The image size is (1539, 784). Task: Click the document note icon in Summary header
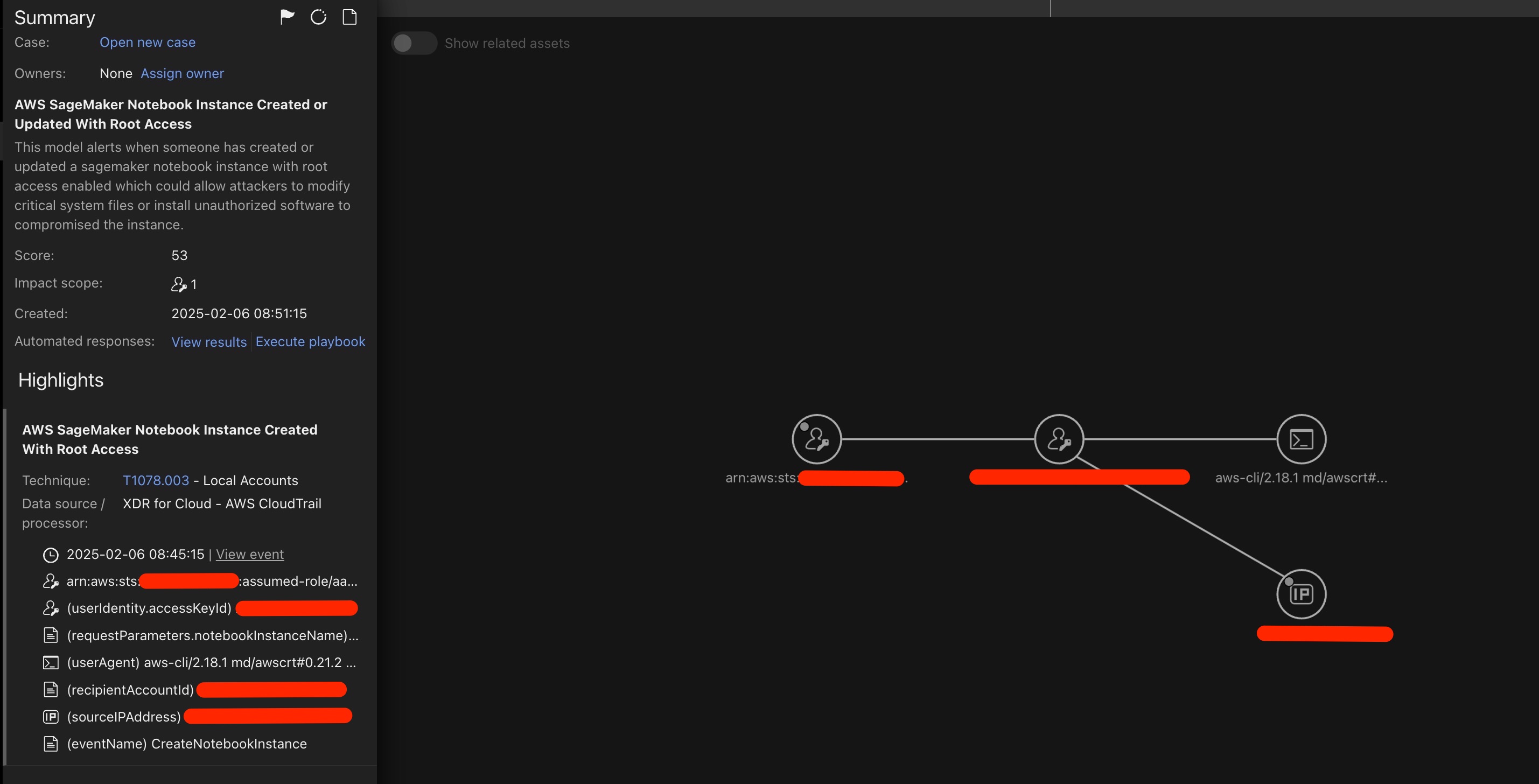pyautogui.click(x=349, y=17)
